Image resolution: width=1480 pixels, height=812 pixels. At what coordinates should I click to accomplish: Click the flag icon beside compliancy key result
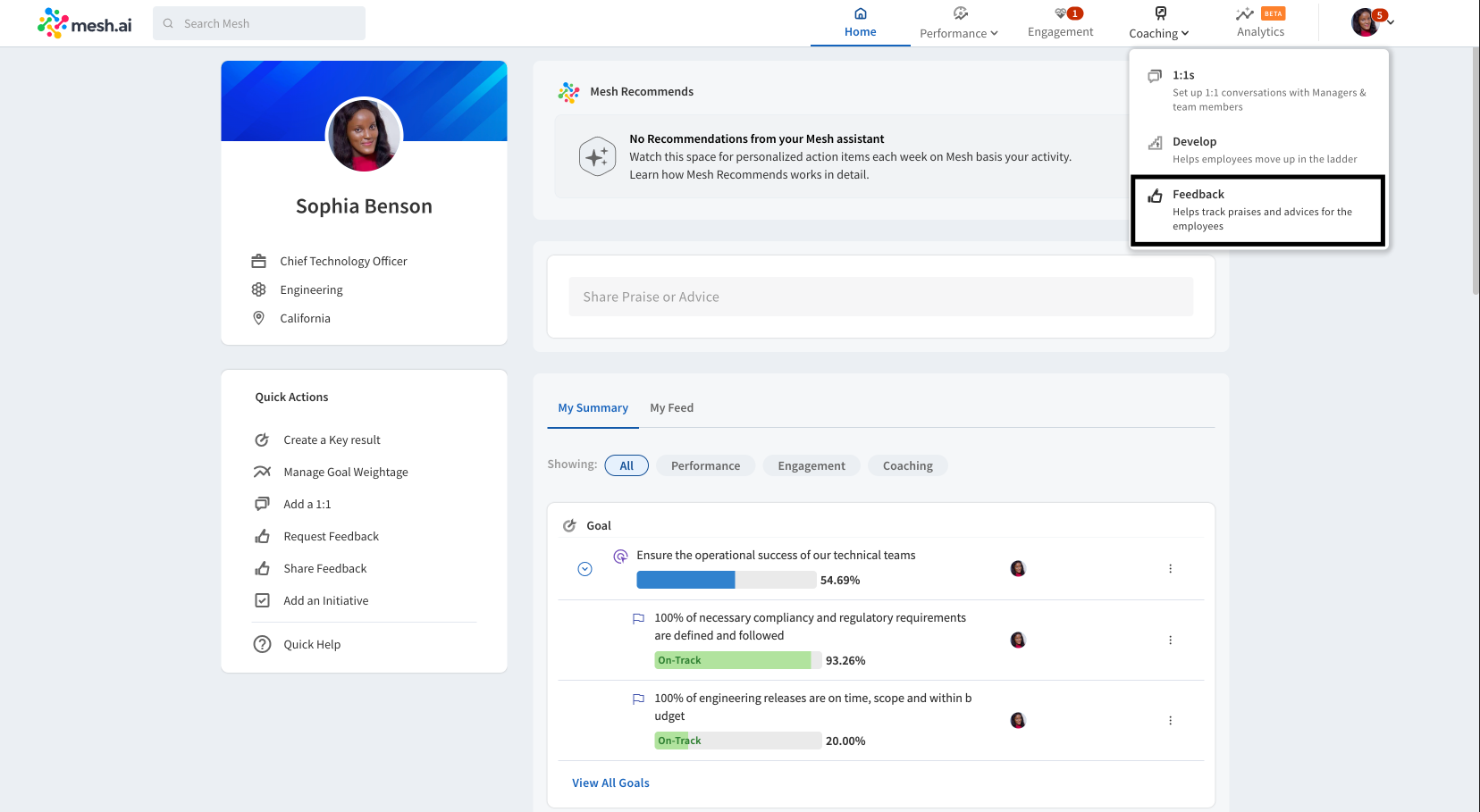[x=638, y=618]
